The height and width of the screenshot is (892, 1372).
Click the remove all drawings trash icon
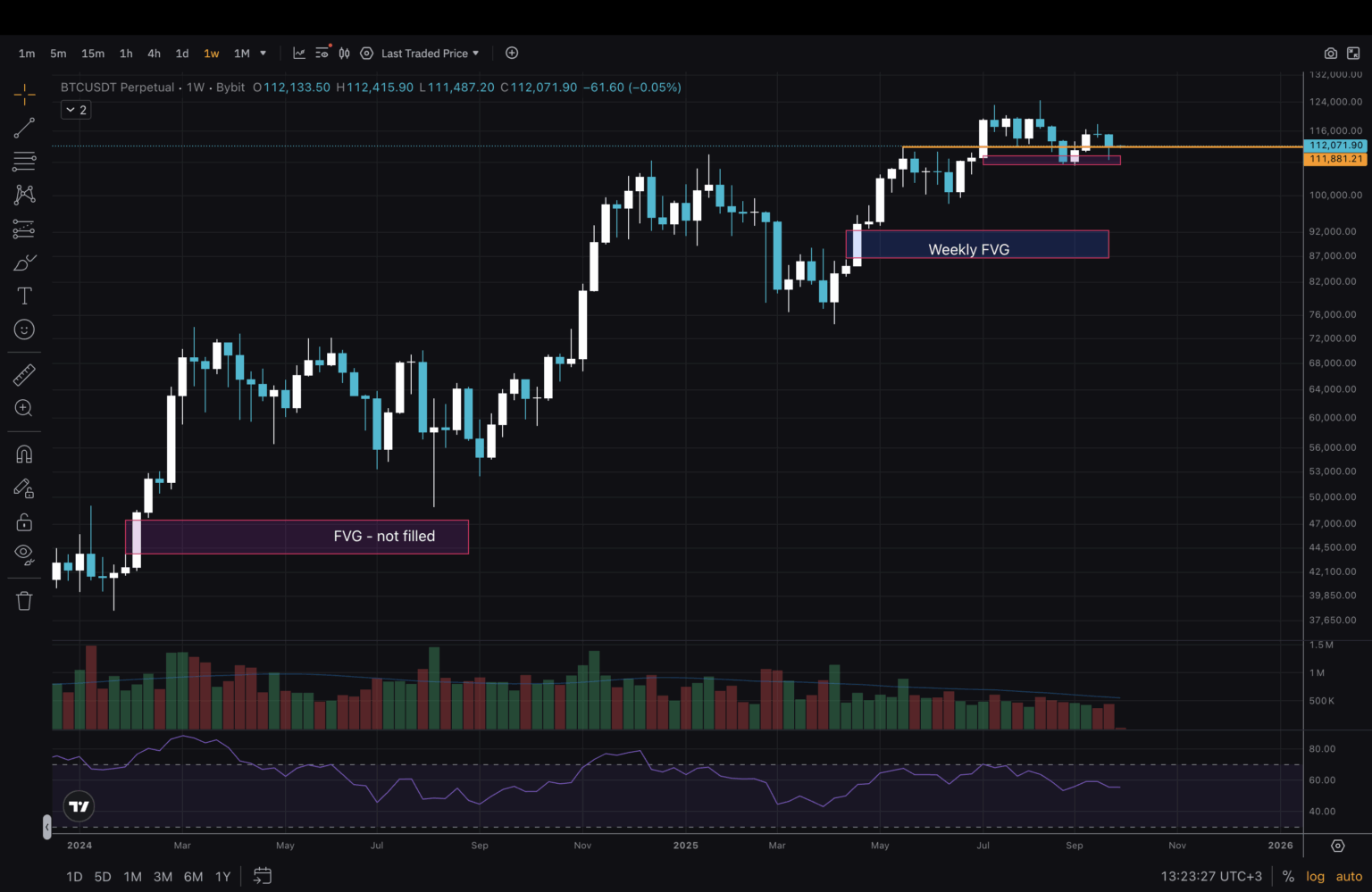(x=24, y=600)
